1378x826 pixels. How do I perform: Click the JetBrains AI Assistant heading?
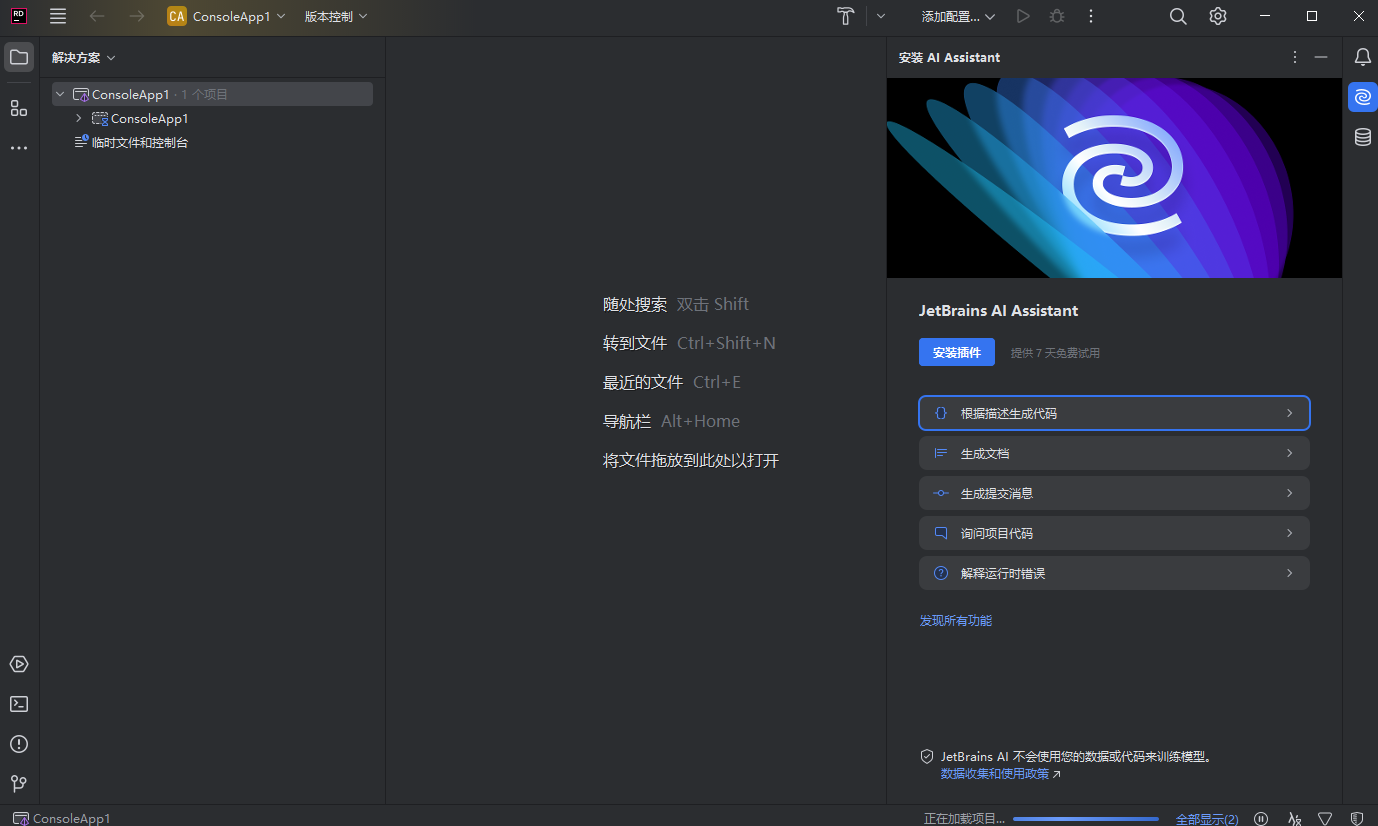pyautogui.click(x=999, y=311)
